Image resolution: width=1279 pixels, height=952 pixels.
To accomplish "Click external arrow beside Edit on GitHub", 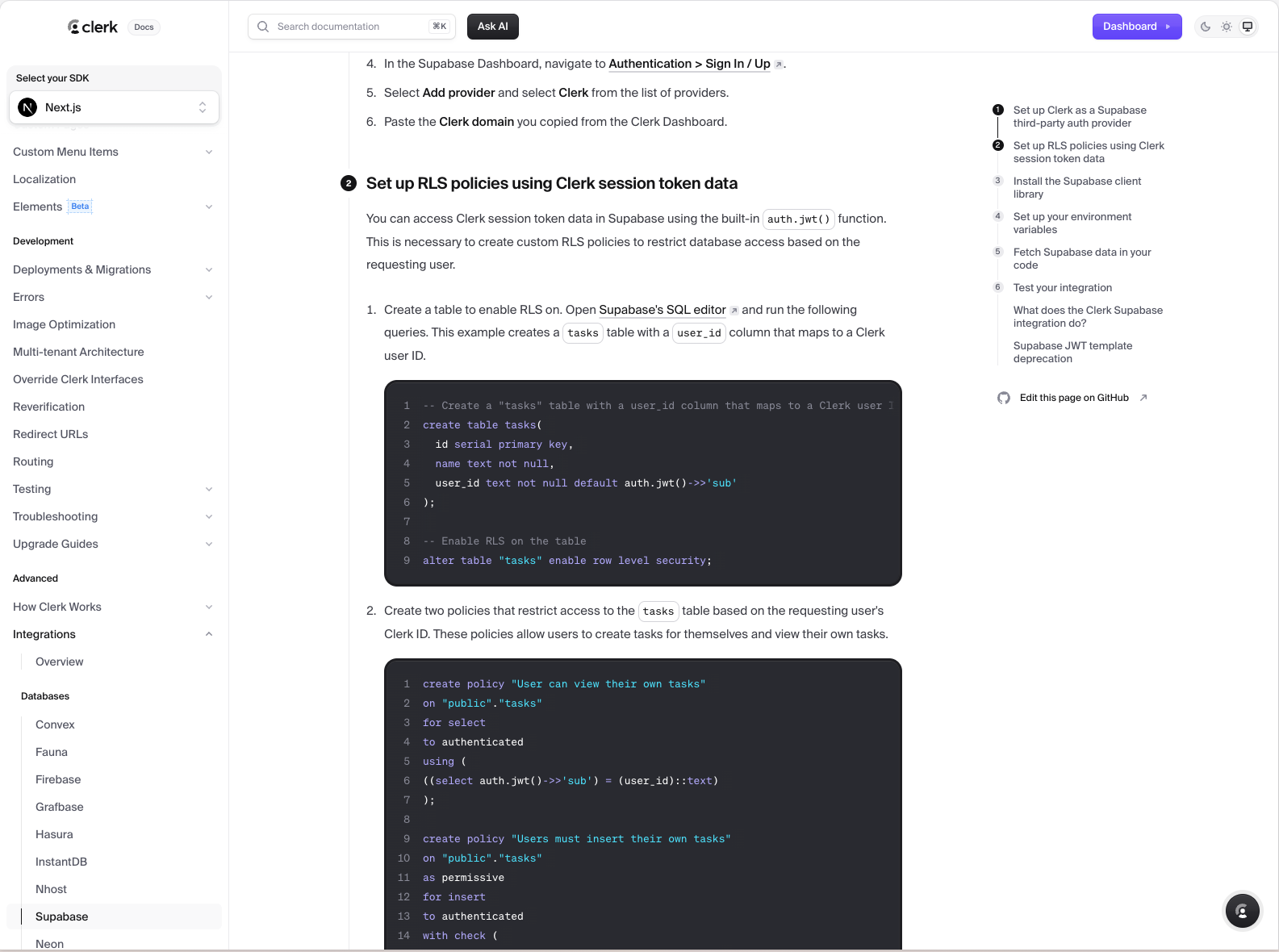I will [x=1143, y=398].
